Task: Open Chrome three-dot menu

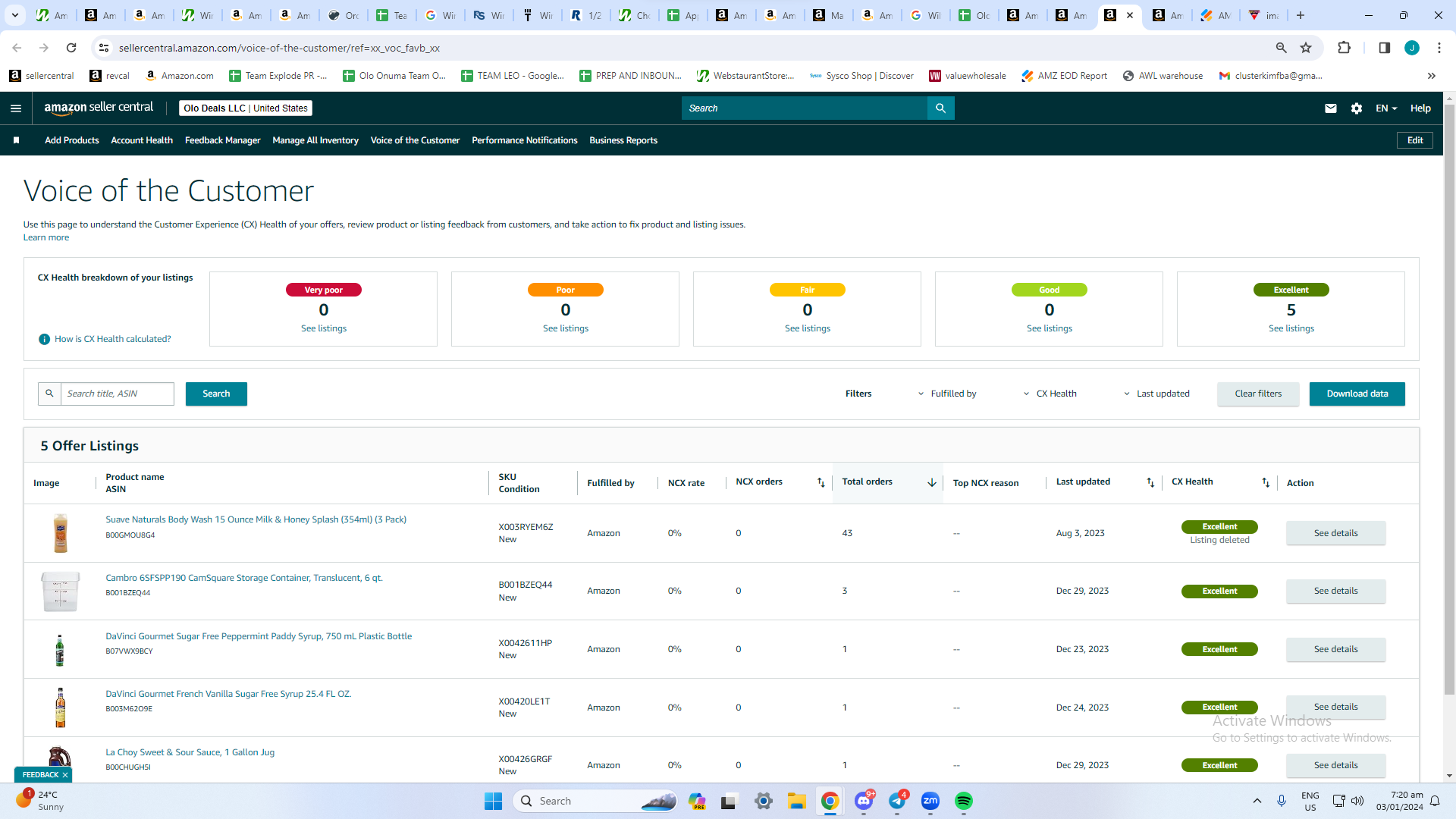Action: point(1439,48)
